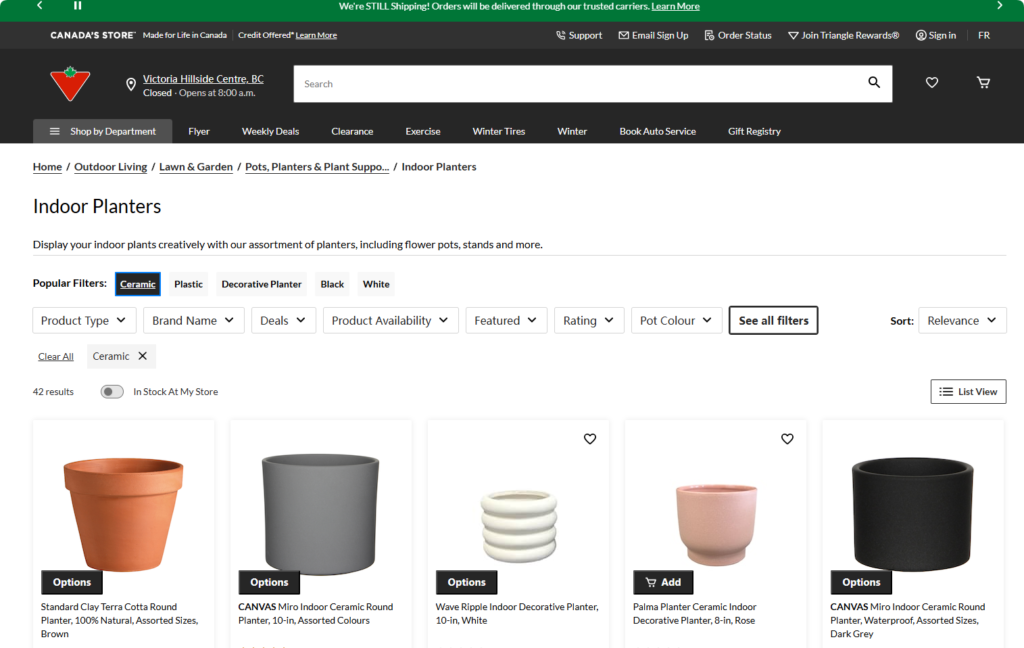The height and width of the screenshot is (648, 1024).
Task: Go to Weekly Deals tab
Action: (270, 131)
